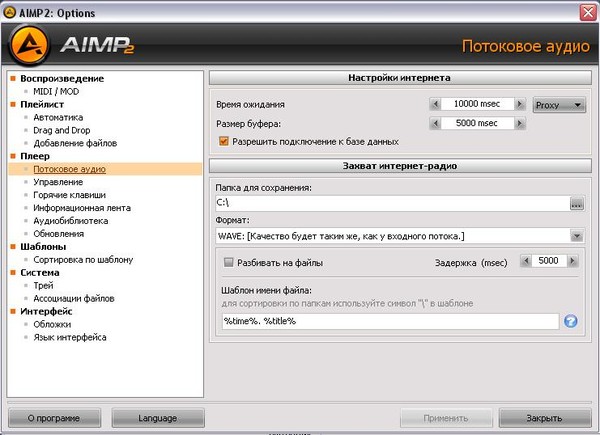Click the Language button
The image size is (600, 435).
pyautogui.click(x=158, y=418)
